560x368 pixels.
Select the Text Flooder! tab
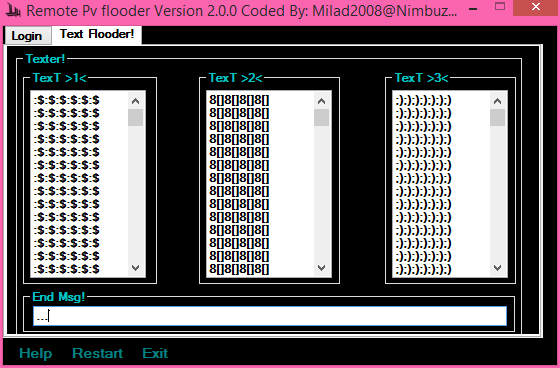pyautogui.click(x=97, y=35)
